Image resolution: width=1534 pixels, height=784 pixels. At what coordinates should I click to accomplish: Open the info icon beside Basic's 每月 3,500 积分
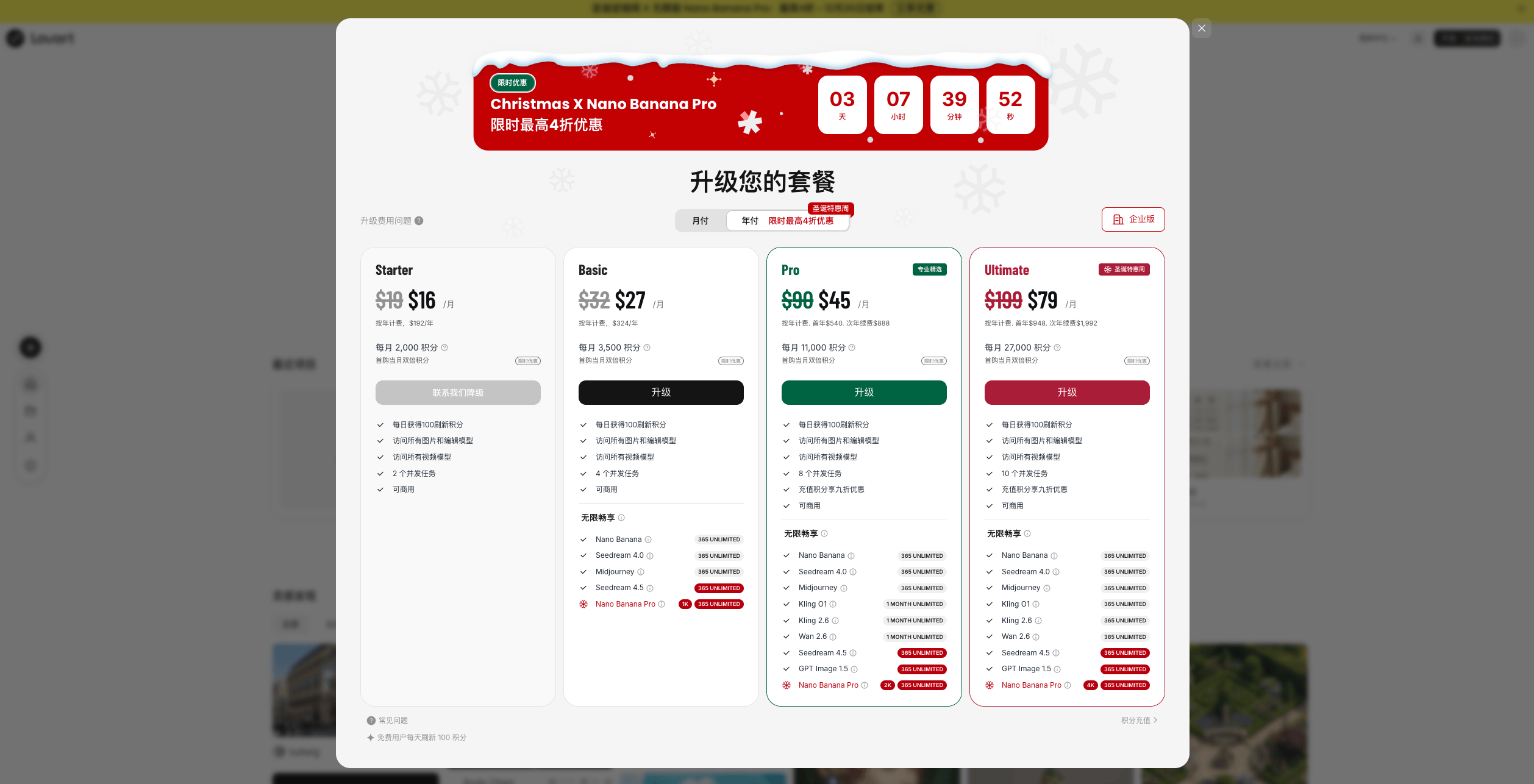click(647, 347)
